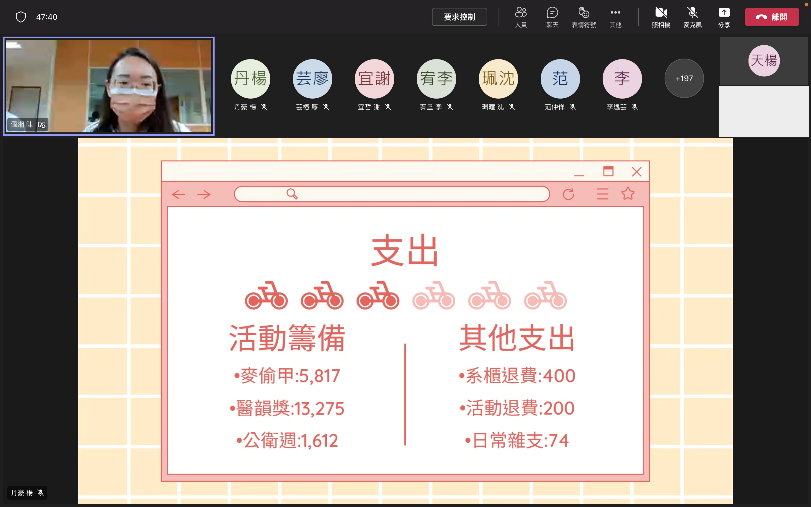Open the meeting chat (聊天)

[x=552, y=15]
